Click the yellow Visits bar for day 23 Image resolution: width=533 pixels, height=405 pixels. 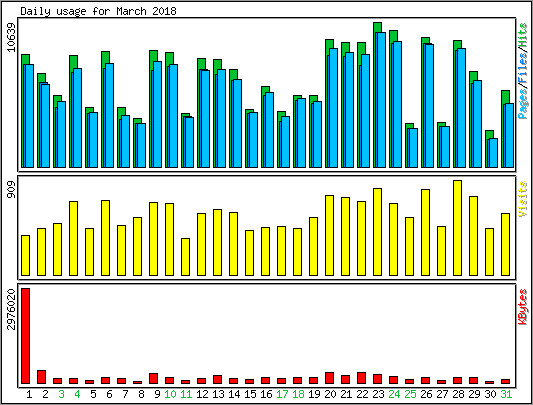[x=377, y=232]
